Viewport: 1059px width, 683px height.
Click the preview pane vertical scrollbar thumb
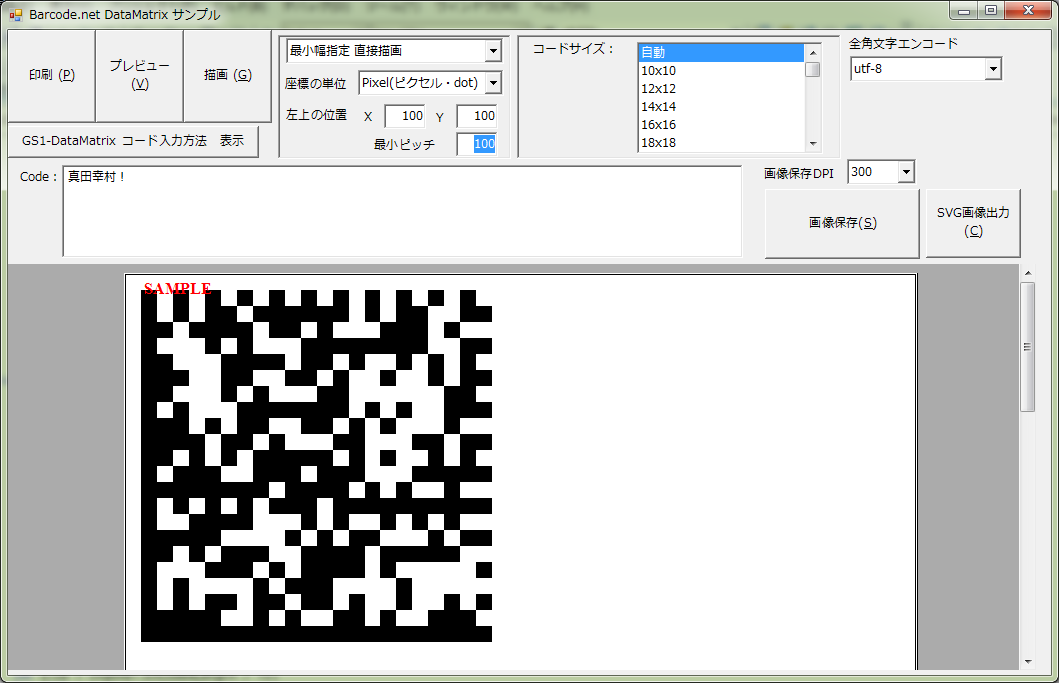click(x=1027, y=347)
